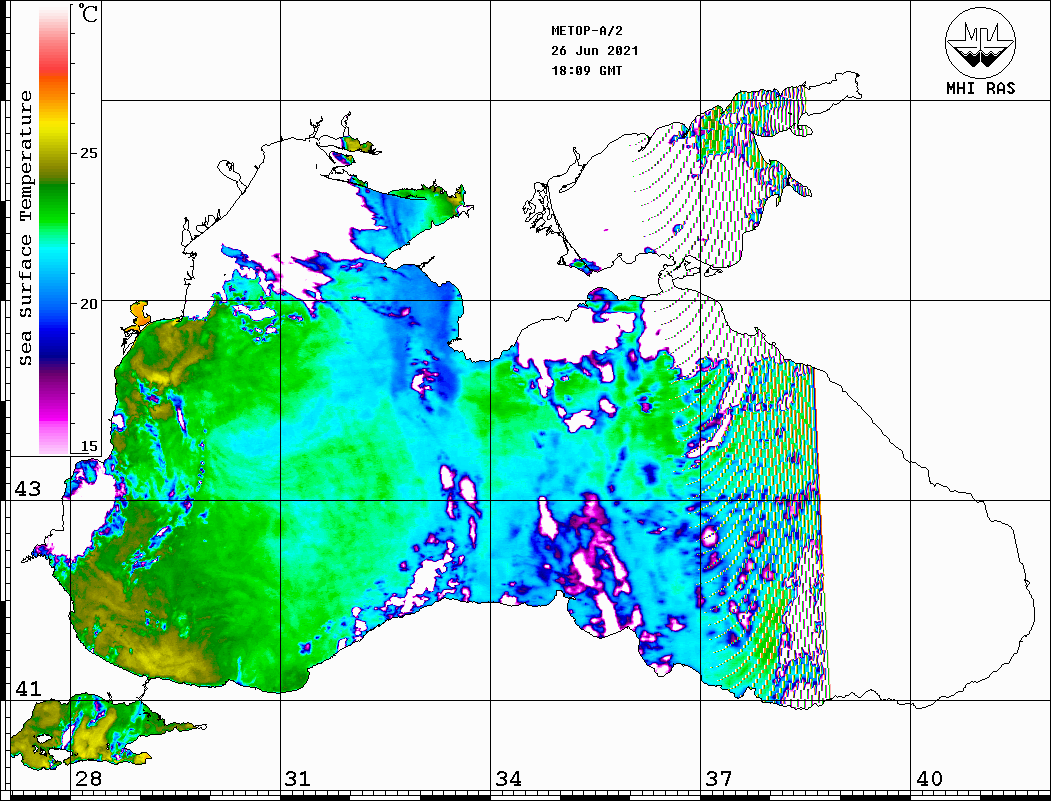
Task: Click the temperature color scale bar
Action: click(x=54, y=229)
